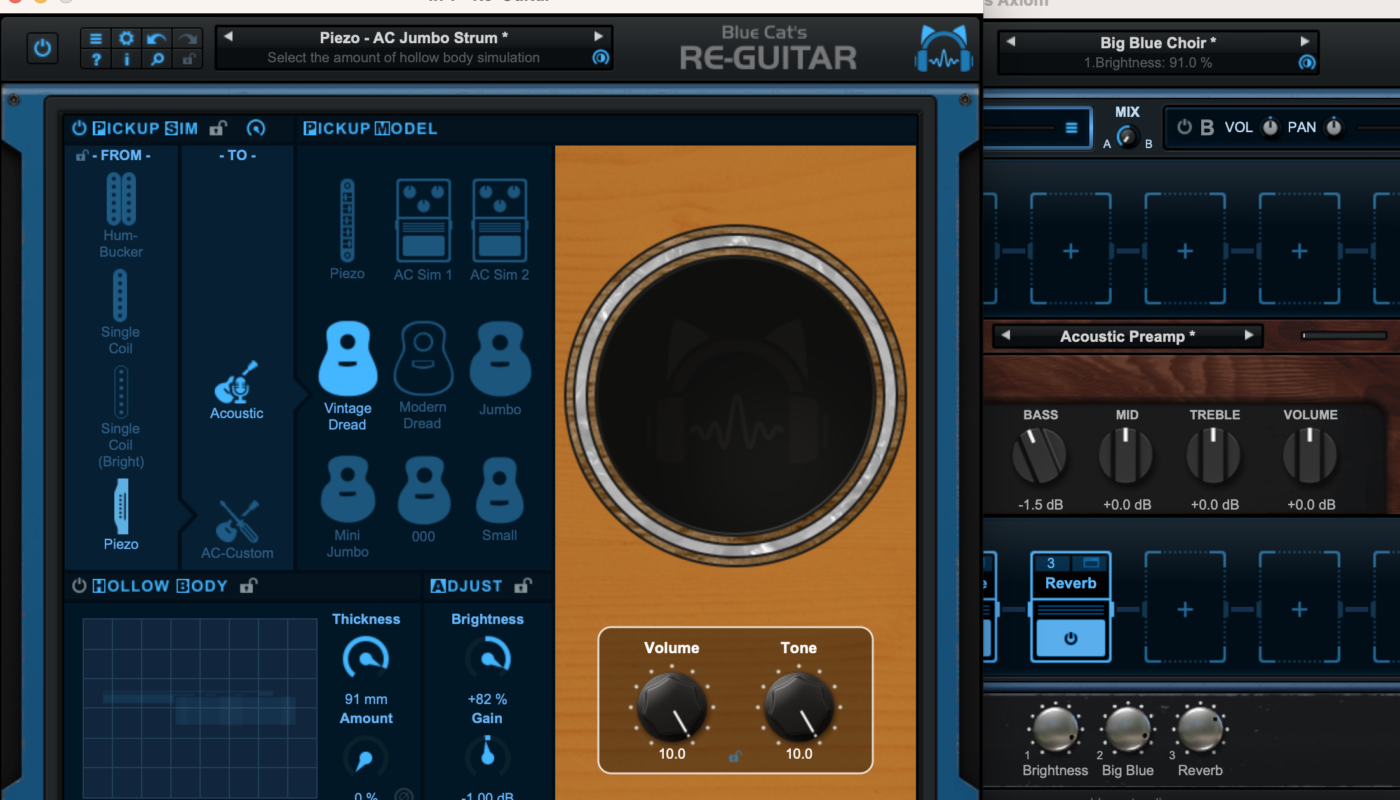Select the Humbucker source pickup
The height and width of the screenshot is (800, 1400).
[121, 215]
